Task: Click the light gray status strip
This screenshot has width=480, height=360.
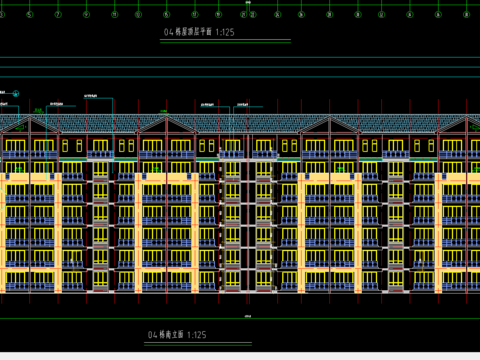Action: pos(240,356)
